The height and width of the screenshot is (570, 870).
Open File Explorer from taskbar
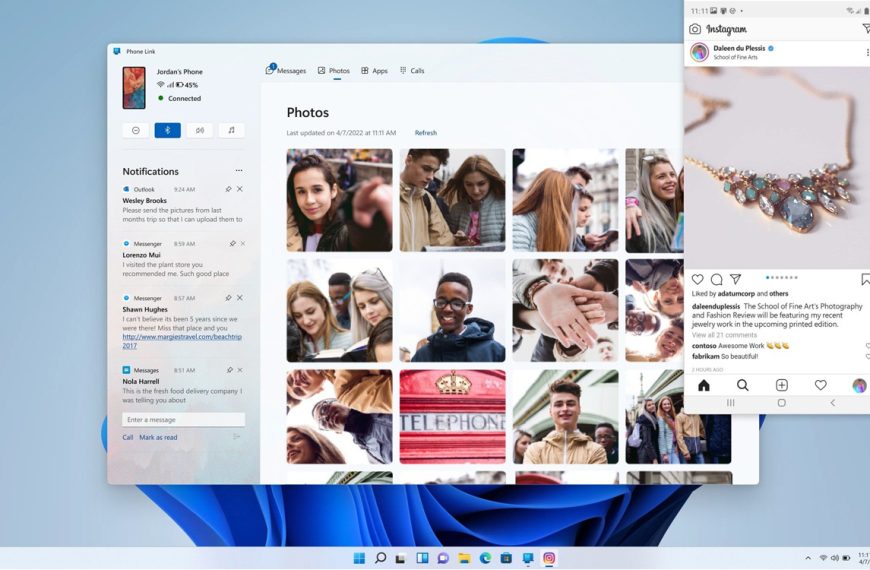pyautogui.click(x=464, y=558)
